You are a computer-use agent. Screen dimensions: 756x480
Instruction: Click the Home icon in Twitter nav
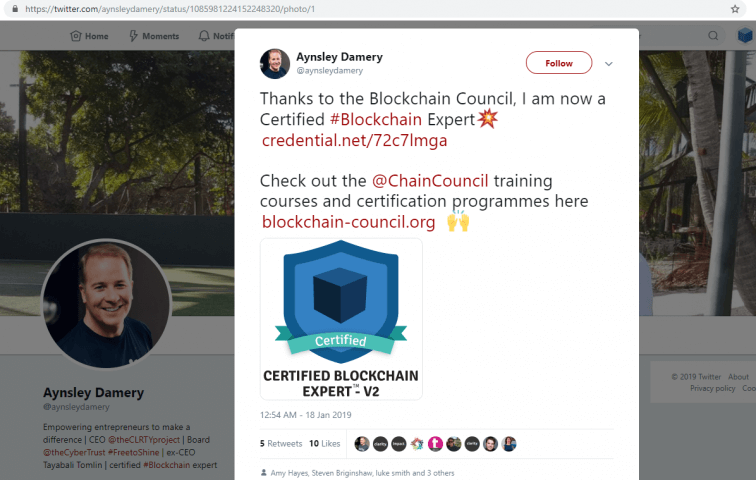click(x=76, y=36)
